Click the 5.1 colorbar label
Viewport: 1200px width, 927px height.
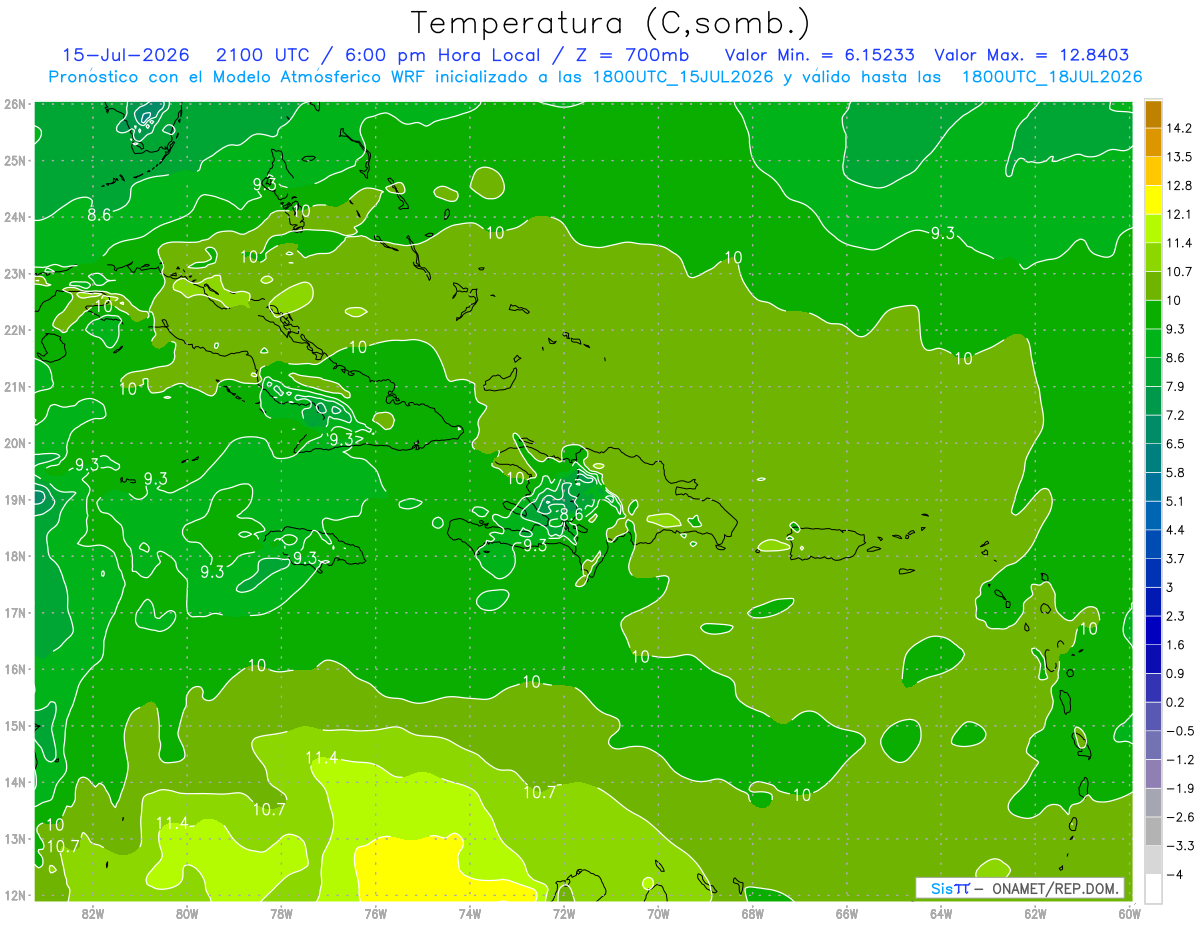point(1176,501)
